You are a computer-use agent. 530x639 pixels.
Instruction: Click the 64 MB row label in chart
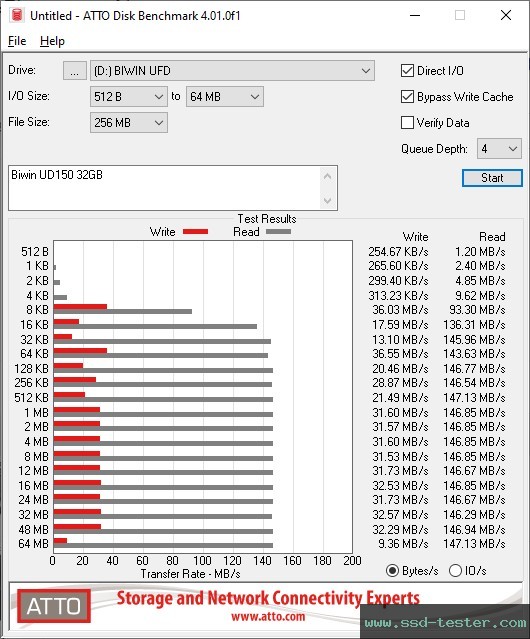pos(33,544)
